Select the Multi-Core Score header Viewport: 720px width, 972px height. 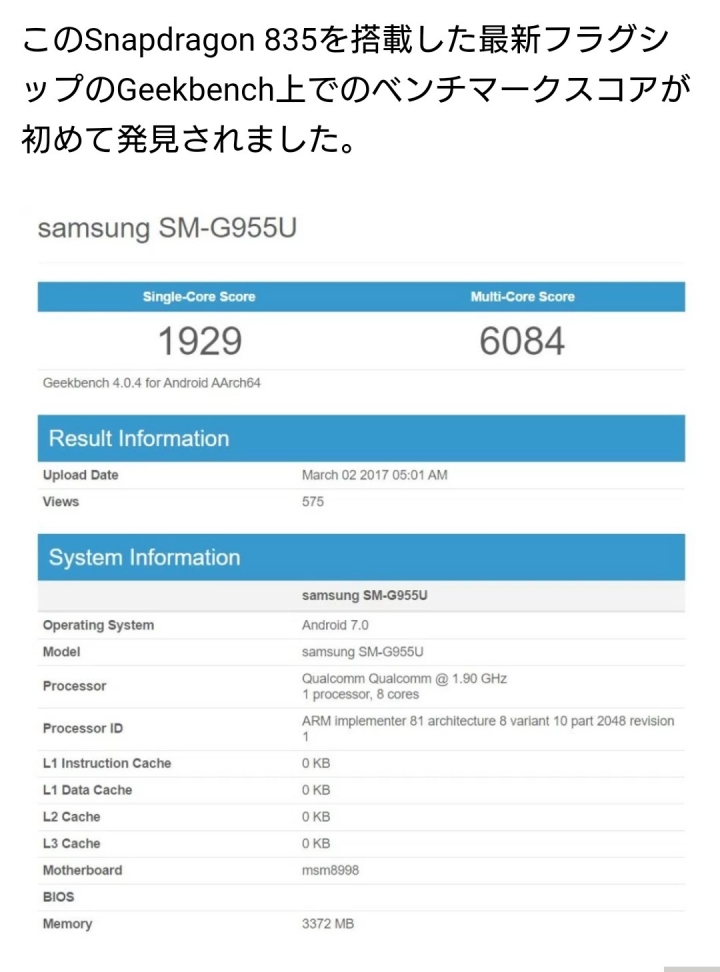pyautogui.click(x=522, y=297)
